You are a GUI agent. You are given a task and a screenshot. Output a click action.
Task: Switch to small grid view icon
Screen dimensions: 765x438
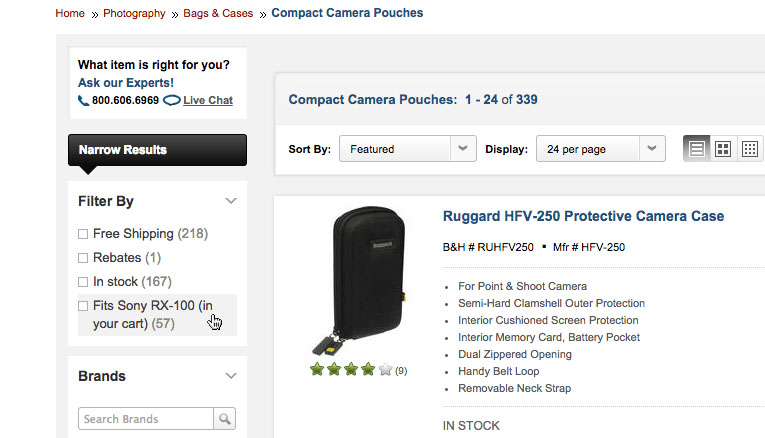[749, 149]
